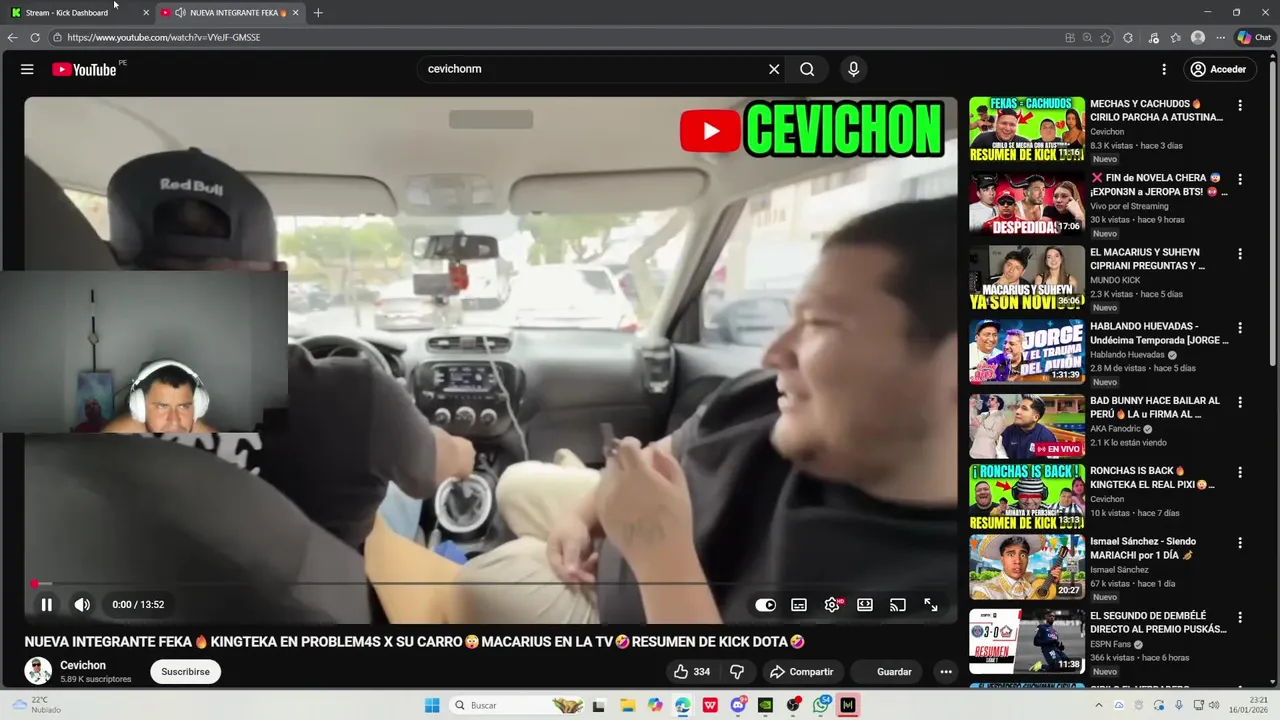This screenshot has width=1280, height=720.
Task: Open options for RONCHAS IS BACK video
Action: pos(1240,472)
